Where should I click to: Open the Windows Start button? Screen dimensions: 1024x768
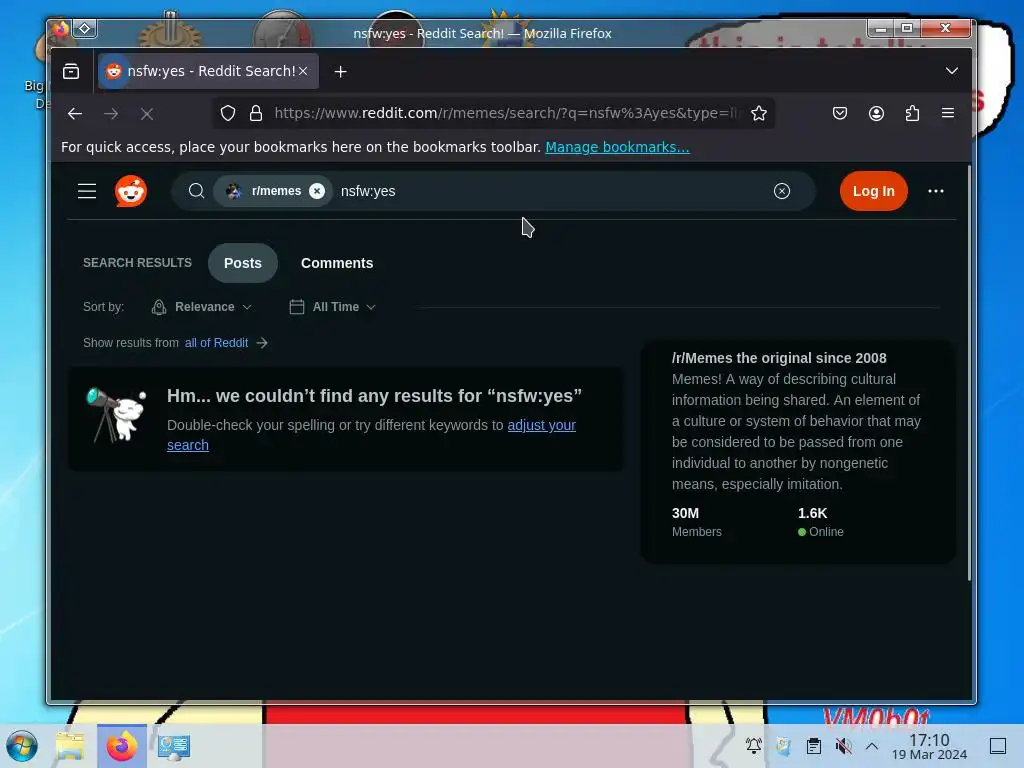22,746
